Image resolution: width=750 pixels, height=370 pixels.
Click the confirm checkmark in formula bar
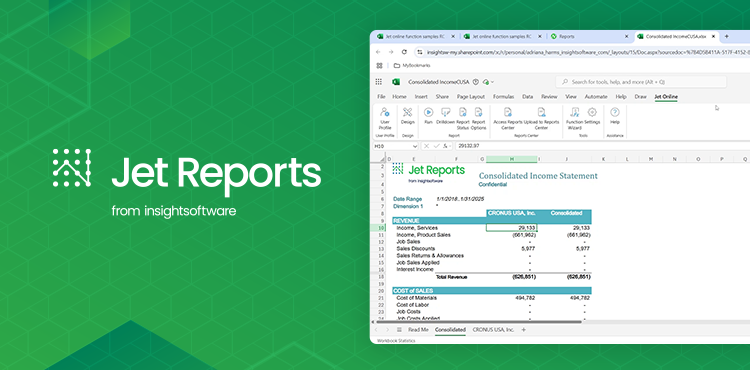point(436,146)
